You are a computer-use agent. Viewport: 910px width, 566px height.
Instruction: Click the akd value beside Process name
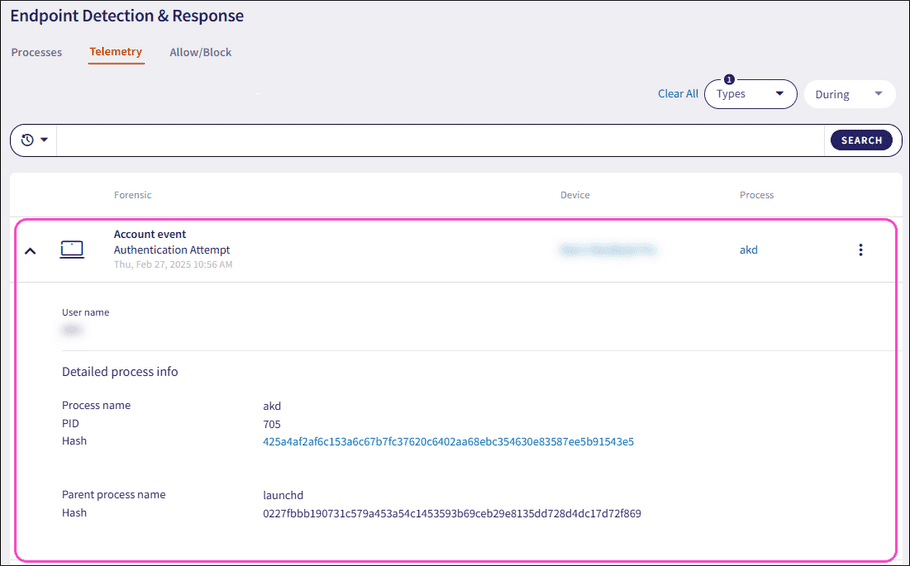(272, 406)
